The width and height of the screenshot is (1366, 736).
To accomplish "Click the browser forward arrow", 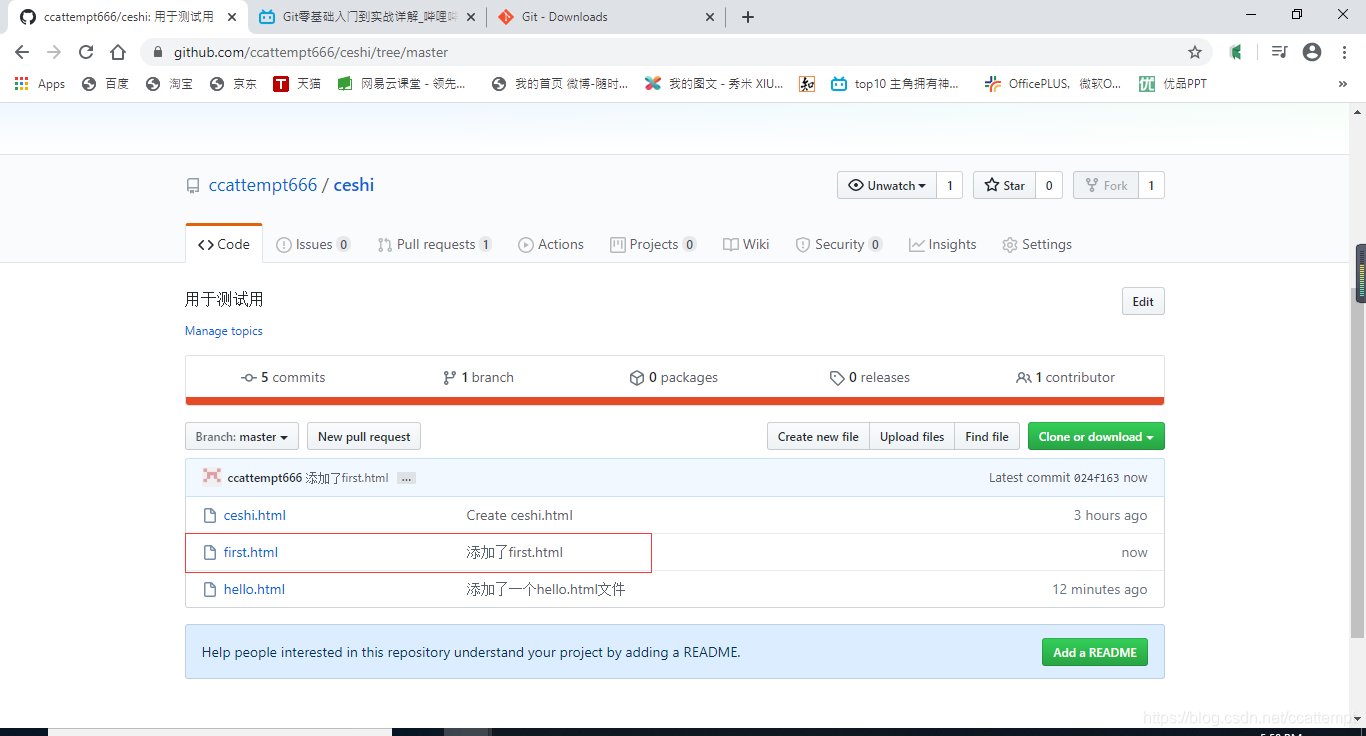I will coord(54,52).
